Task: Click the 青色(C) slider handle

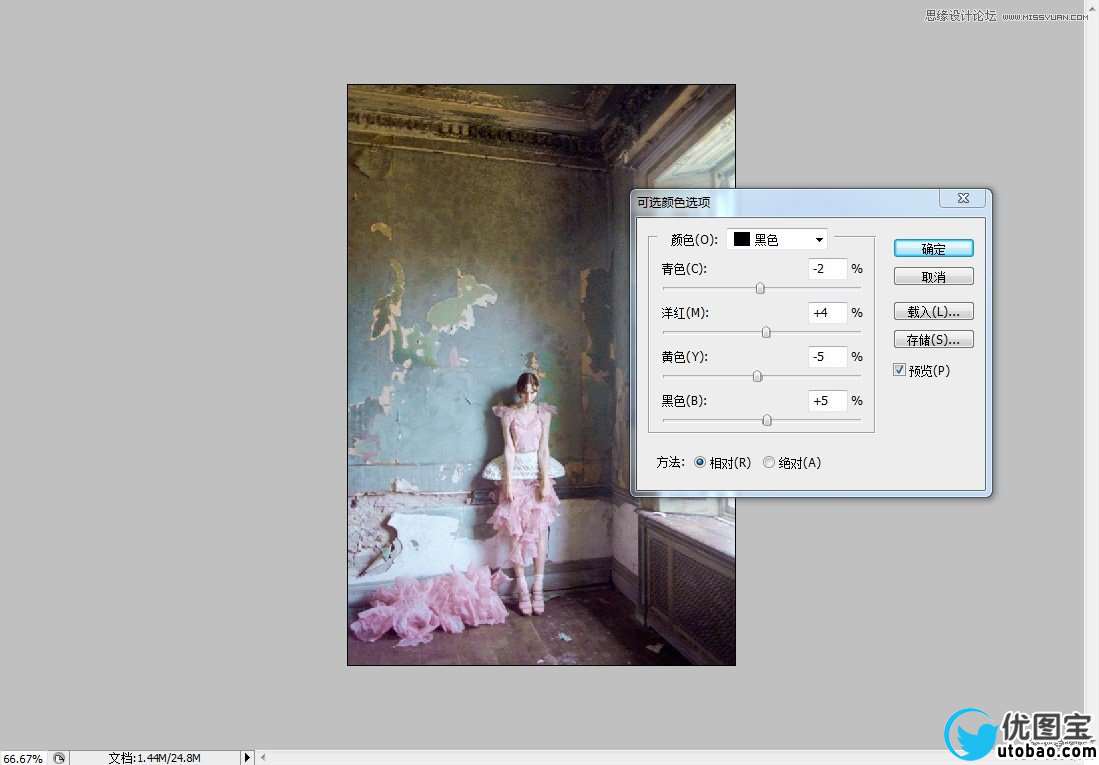Action: pos(760,288)
